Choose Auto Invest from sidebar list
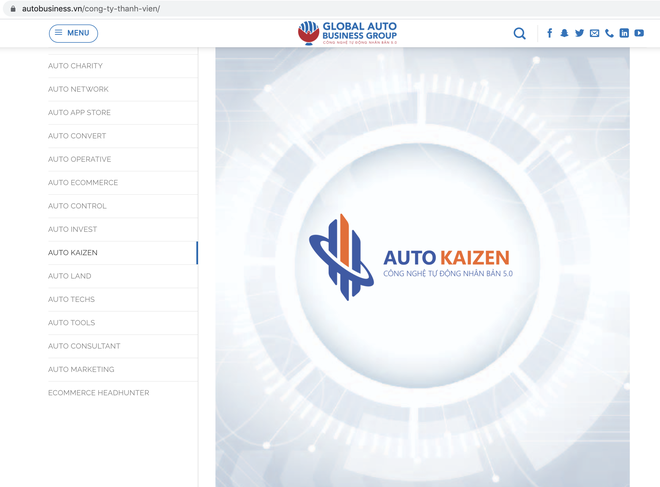The width and height of the screenshot is (660, 487). 73,230
